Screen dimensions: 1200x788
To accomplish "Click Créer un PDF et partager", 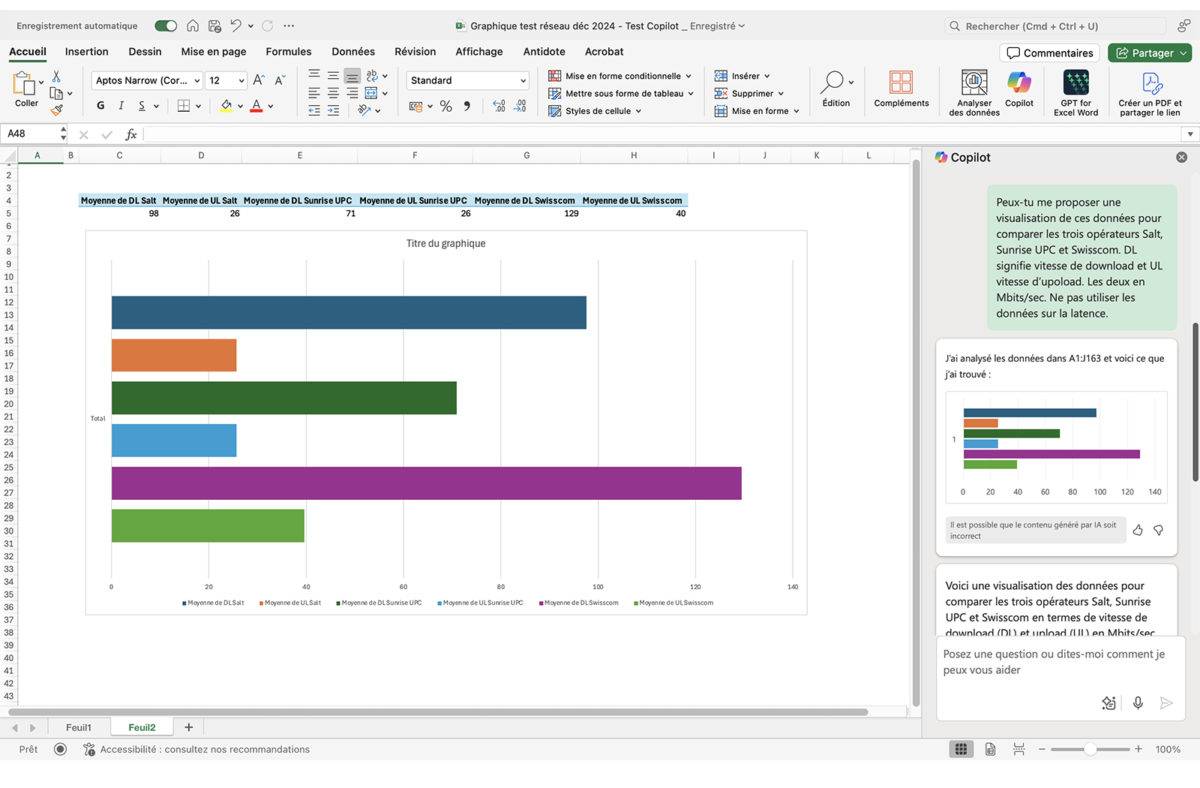I will pyautogui.click(x=1150, y=93).
